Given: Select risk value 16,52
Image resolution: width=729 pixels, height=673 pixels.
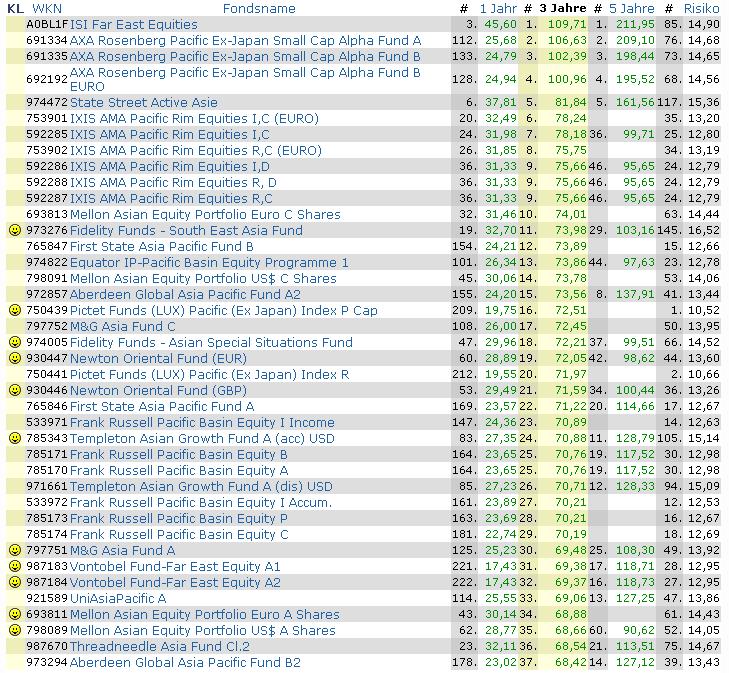Looking at the screenshot, I should [704, 230].
